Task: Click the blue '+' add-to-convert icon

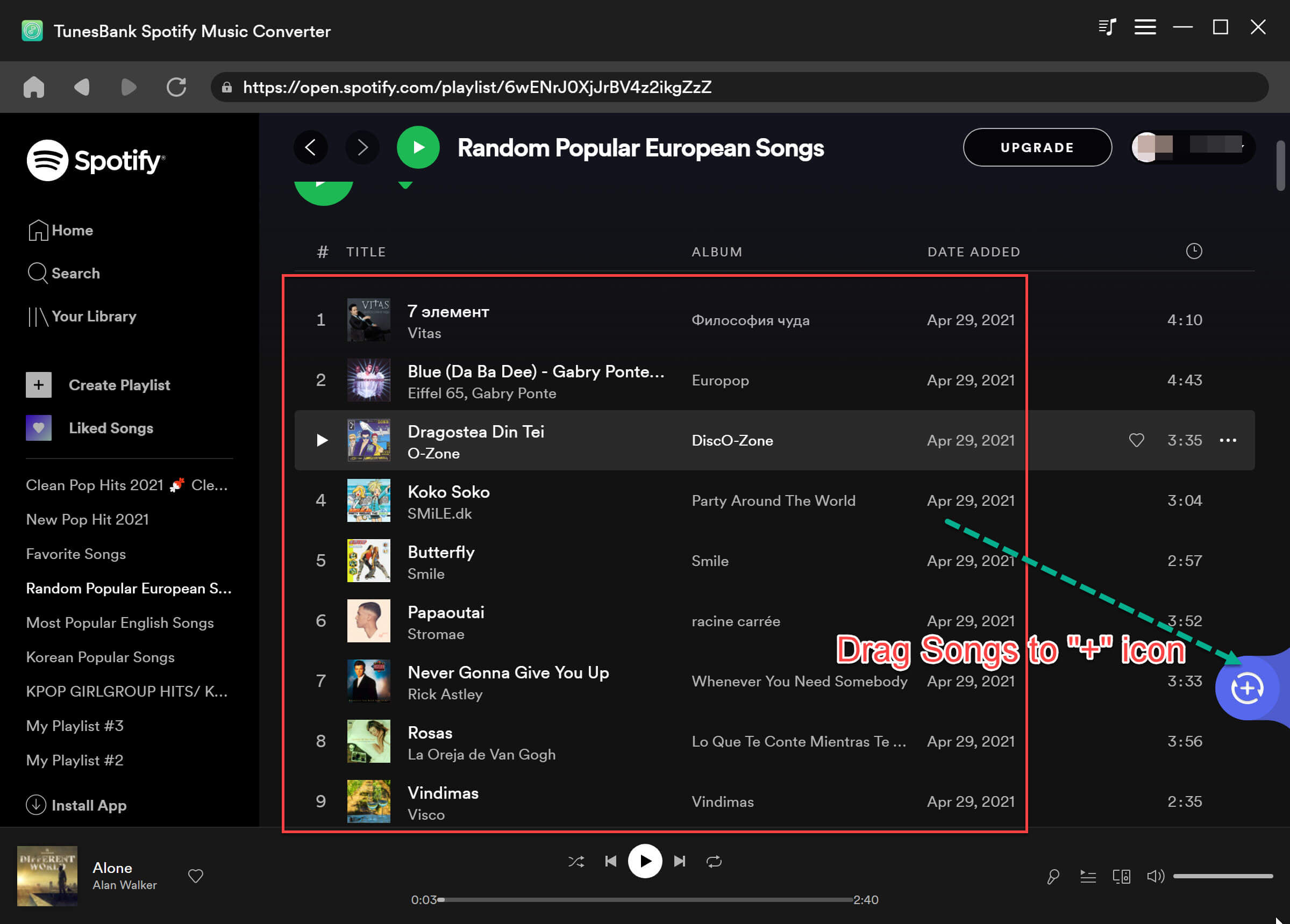Action: tap(1247, 688)
